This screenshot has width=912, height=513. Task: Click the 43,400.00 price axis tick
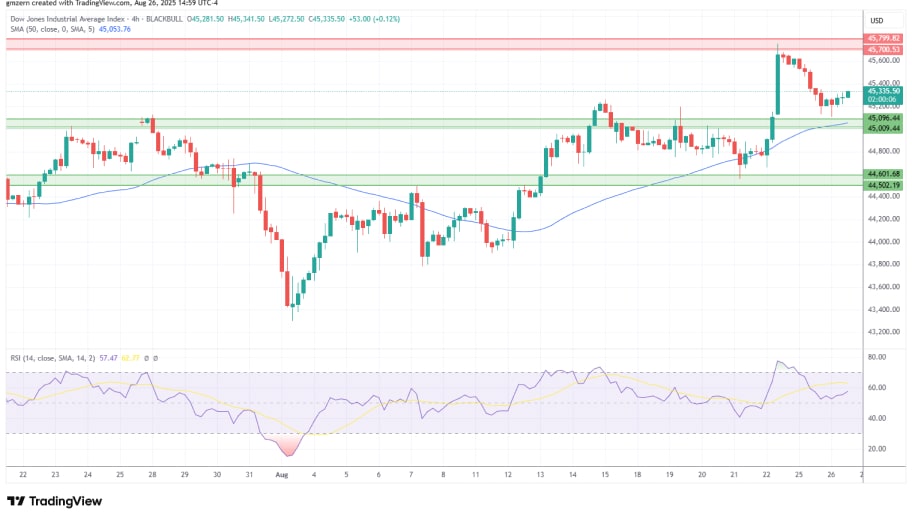(x=884, y=309)
